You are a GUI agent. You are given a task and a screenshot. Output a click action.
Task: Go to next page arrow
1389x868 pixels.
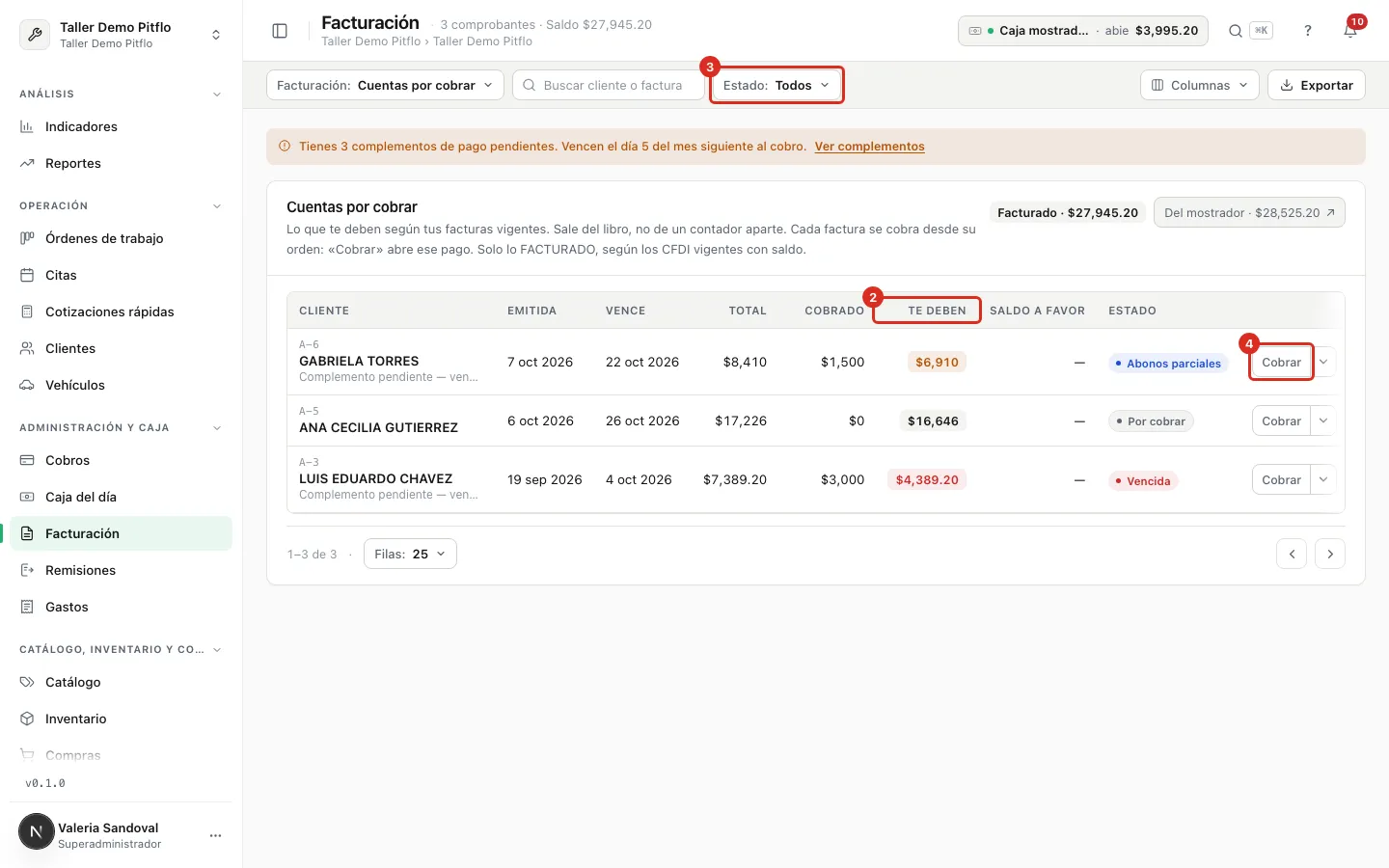coord(1330,554)
